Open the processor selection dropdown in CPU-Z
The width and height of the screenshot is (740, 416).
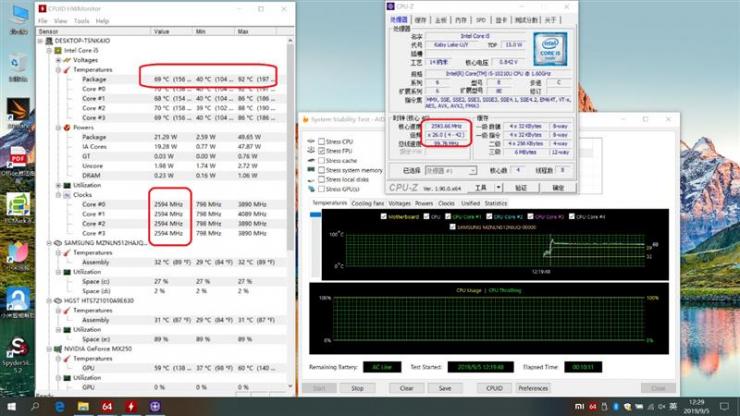point(451,170)
